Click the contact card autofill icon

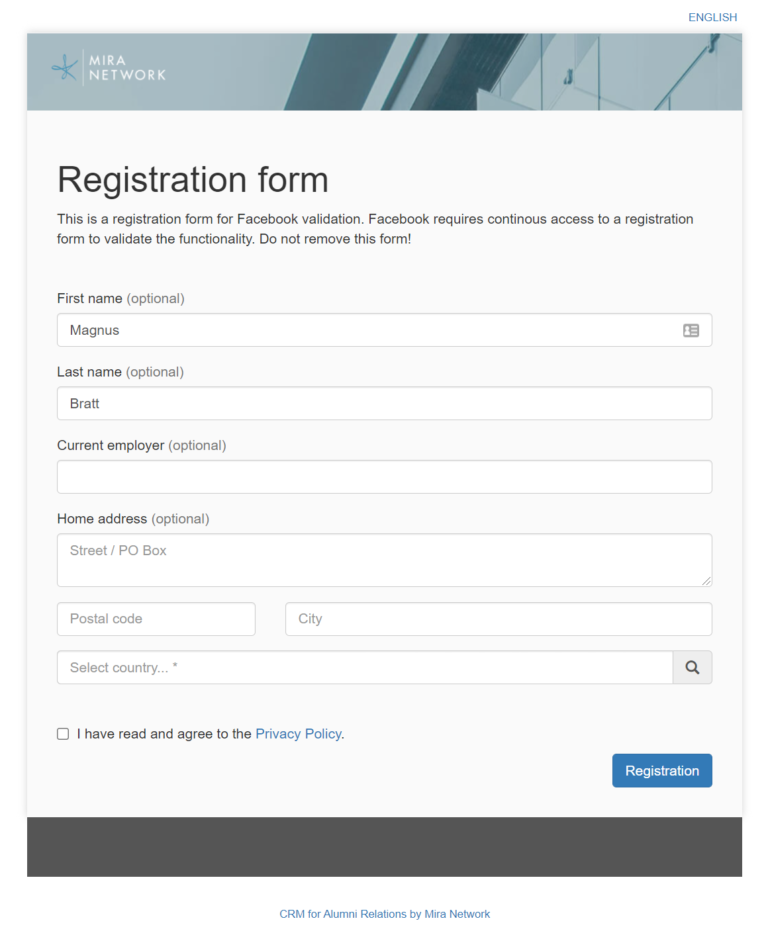[x=691, y=330]
